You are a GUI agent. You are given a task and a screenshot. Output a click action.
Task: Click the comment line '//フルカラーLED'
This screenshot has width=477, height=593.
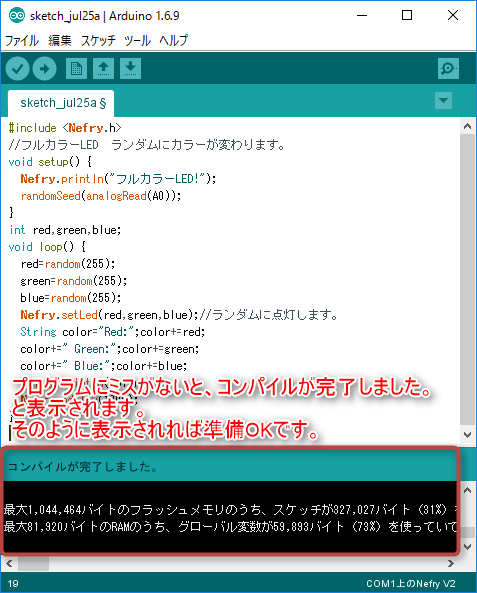[x=147, y=145]
